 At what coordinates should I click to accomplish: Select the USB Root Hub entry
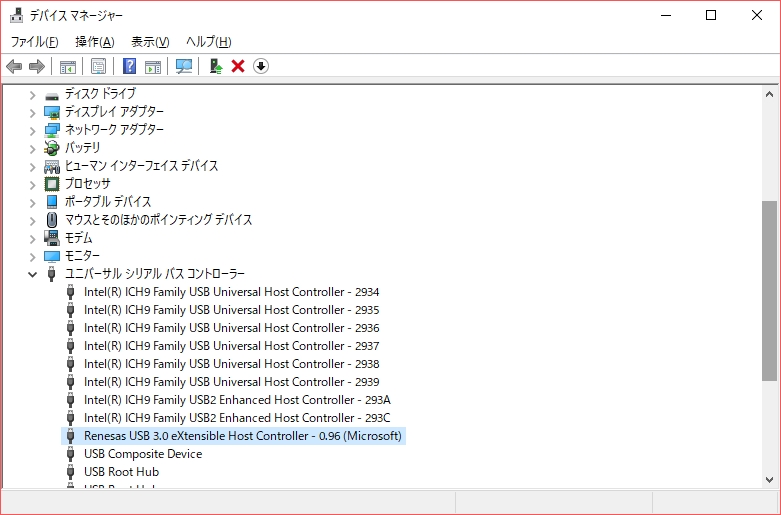(x=122, y=472)
